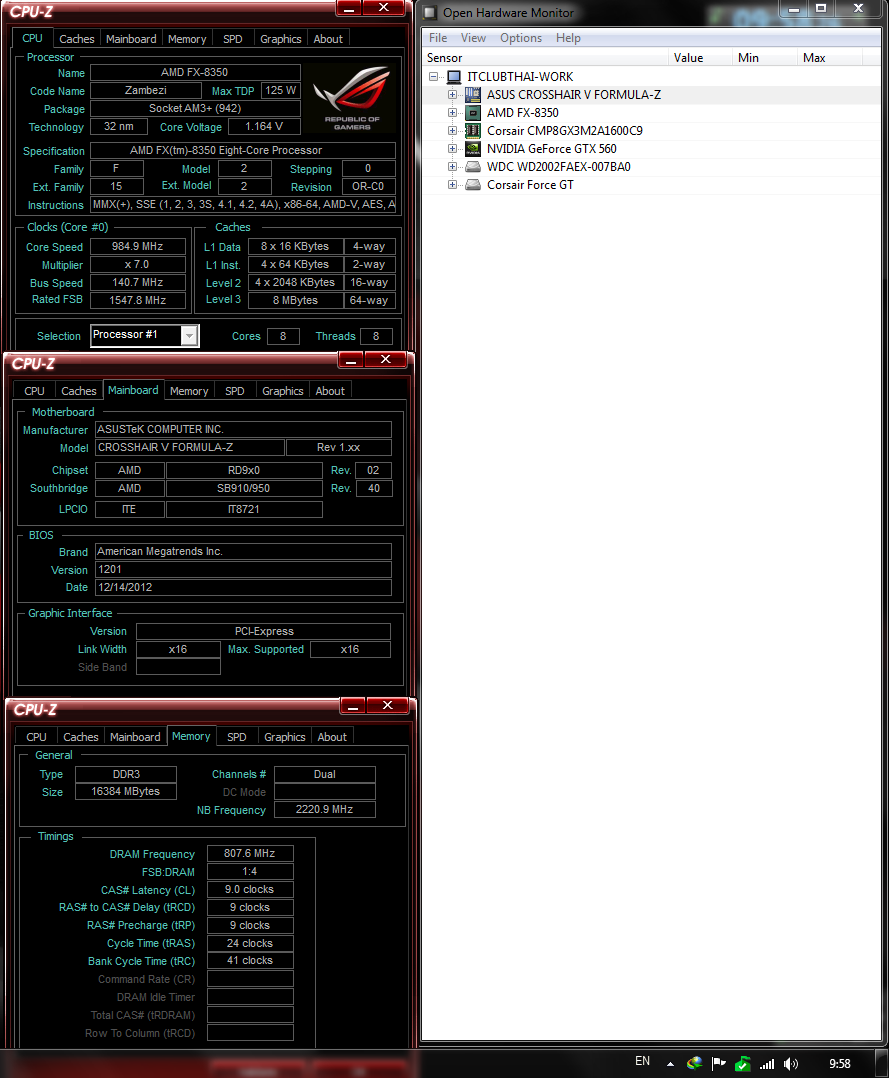Viewport: 889px width, 1080px height.
Task: Click the 9:58 taskbar clock
Action: point(839,1064)
